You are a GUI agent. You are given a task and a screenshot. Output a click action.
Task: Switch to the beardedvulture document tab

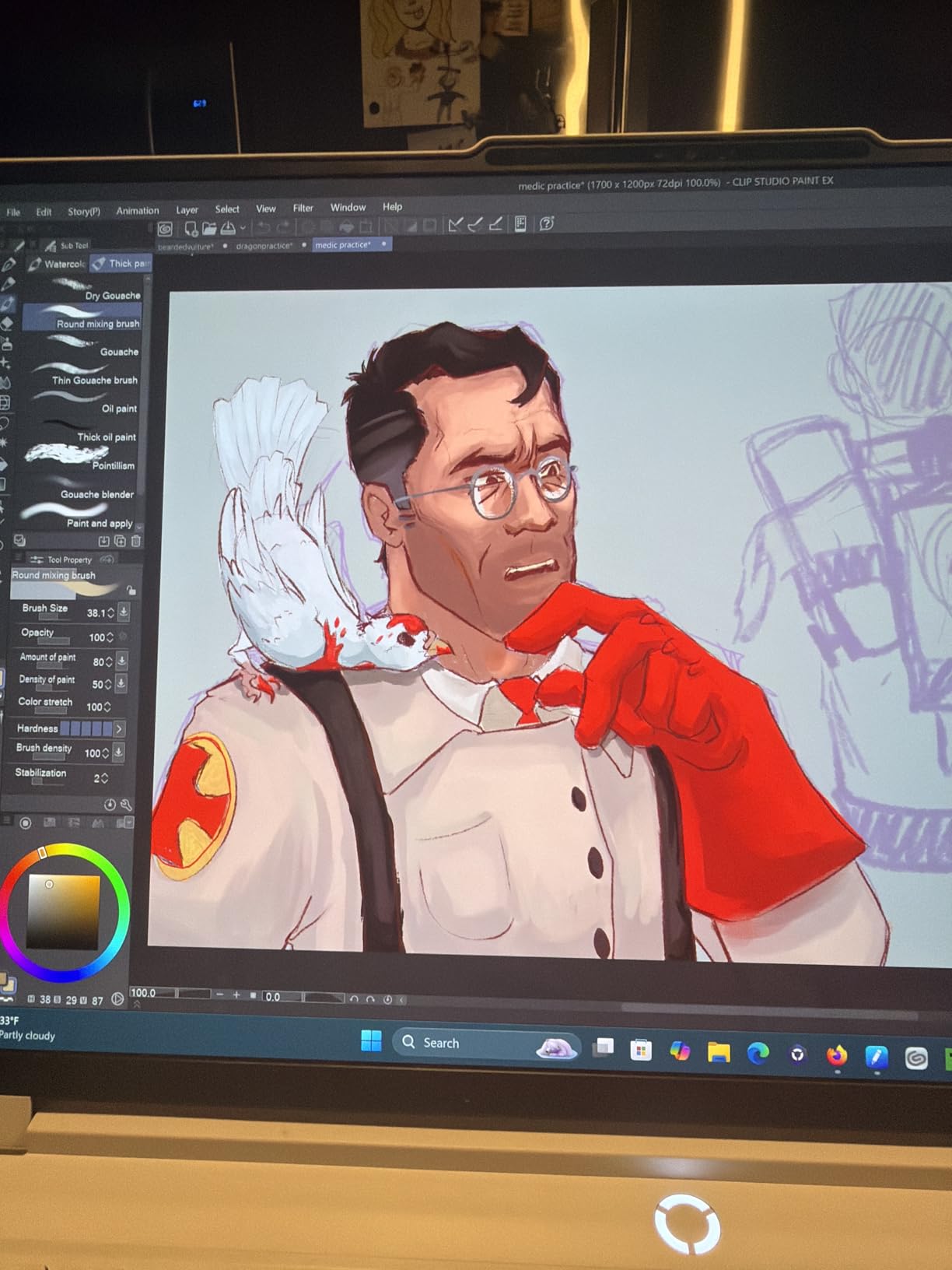[185, 247]
